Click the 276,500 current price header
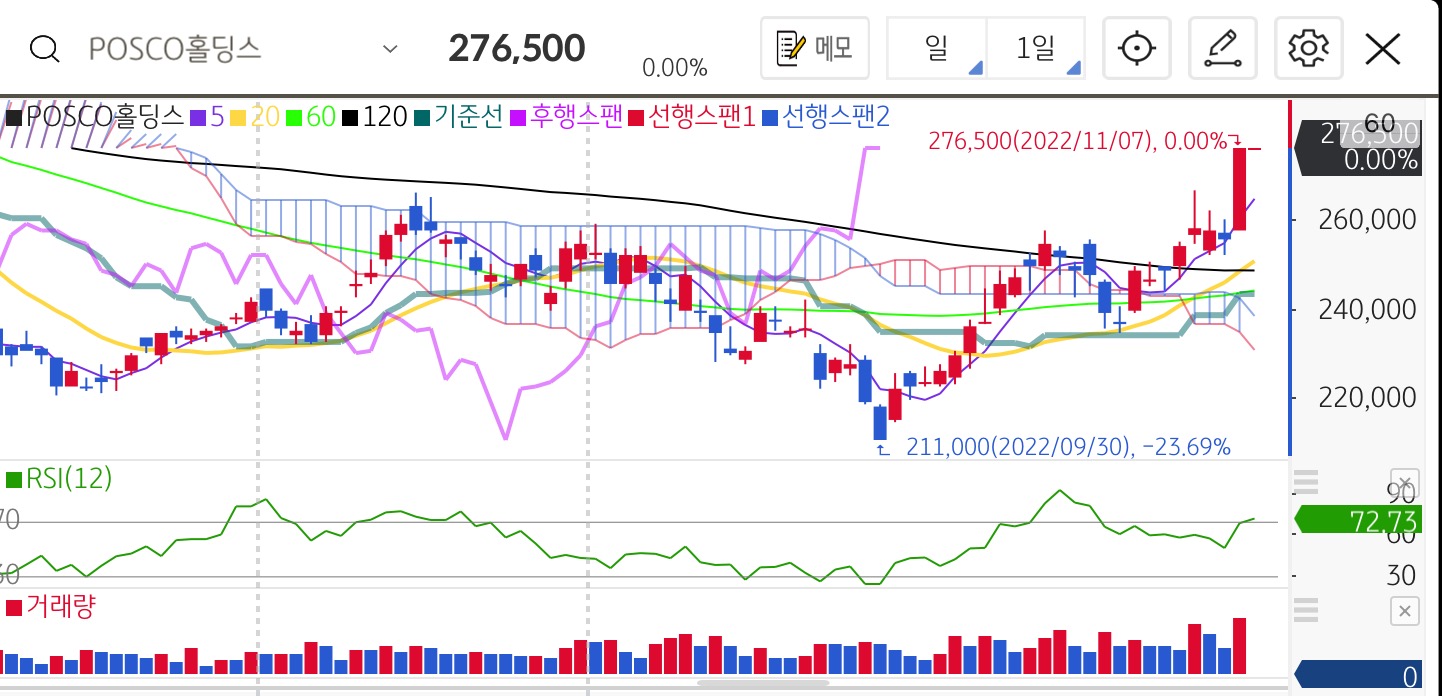Screen dimensions: 1442x696 tap(516, 48)
